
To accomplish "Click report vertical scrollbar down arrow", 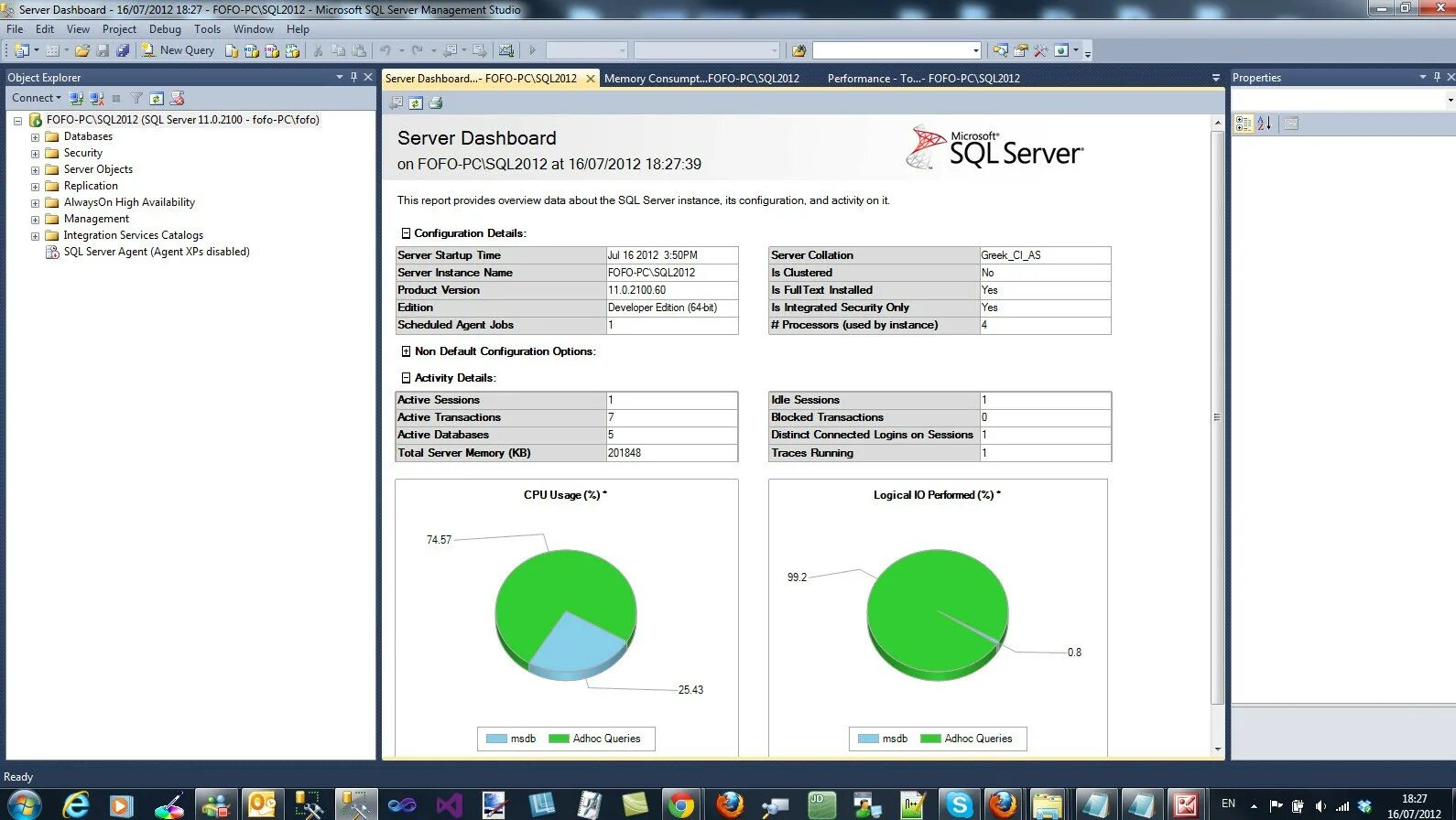I will 1217,750.
